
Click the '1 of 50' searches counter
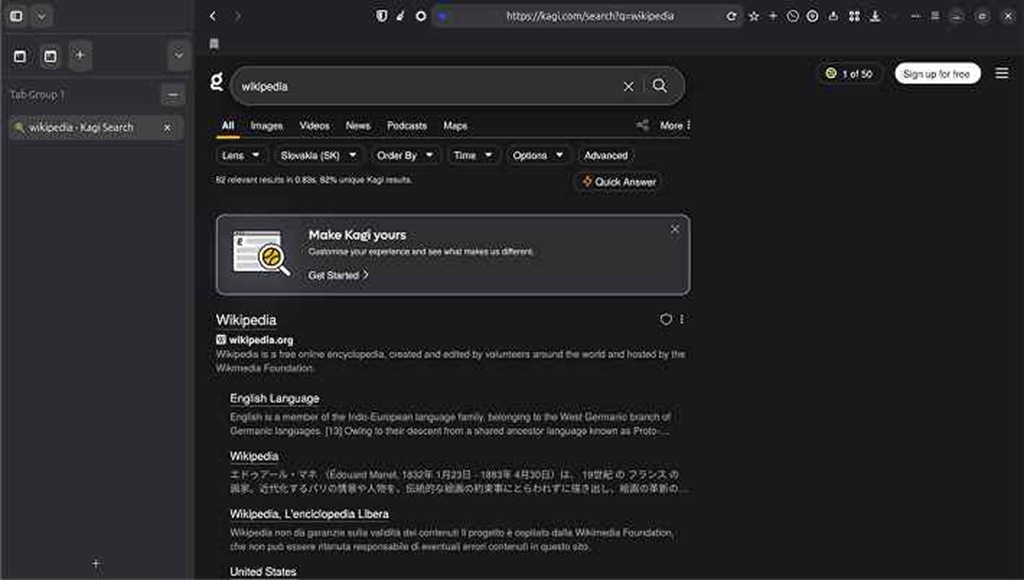849,74
